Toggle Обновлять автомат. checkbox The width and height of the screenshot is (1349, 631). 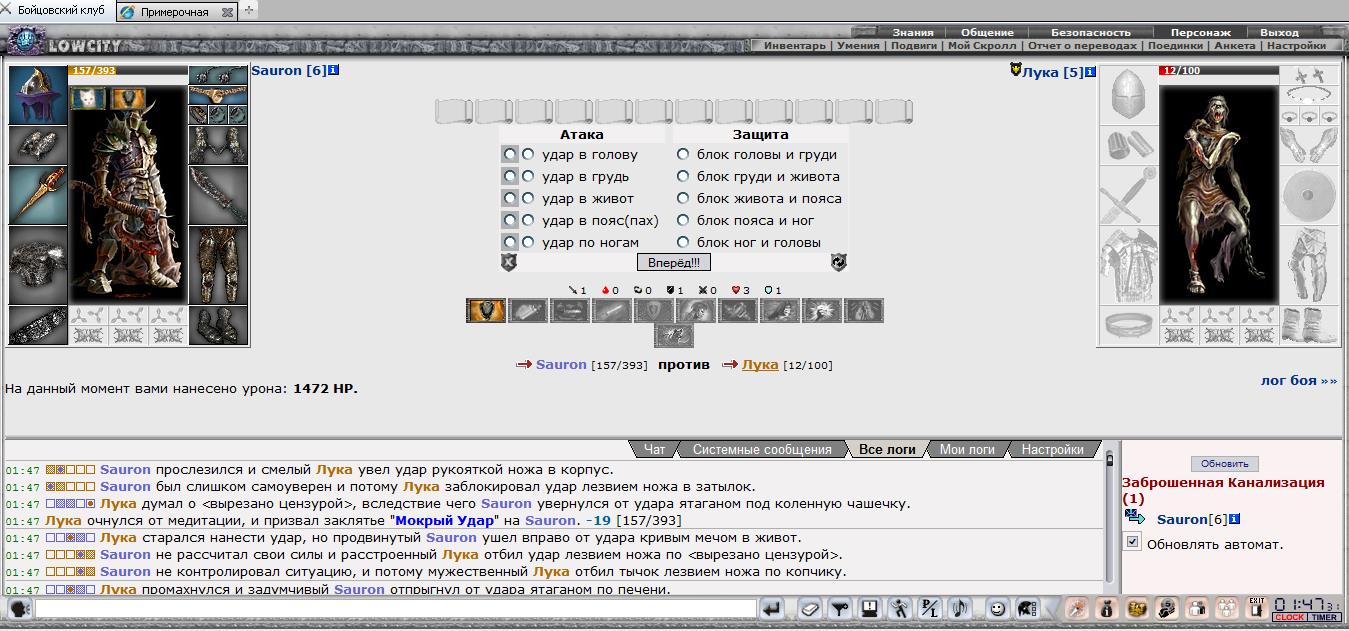point(1133,542)
